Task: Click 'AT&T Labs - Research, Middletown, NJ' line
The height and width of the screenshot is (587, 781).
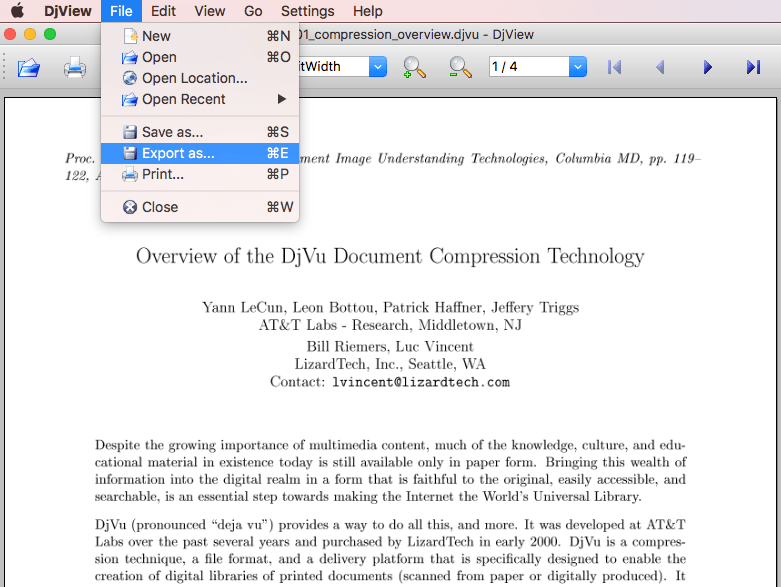Action: [390, 325]
